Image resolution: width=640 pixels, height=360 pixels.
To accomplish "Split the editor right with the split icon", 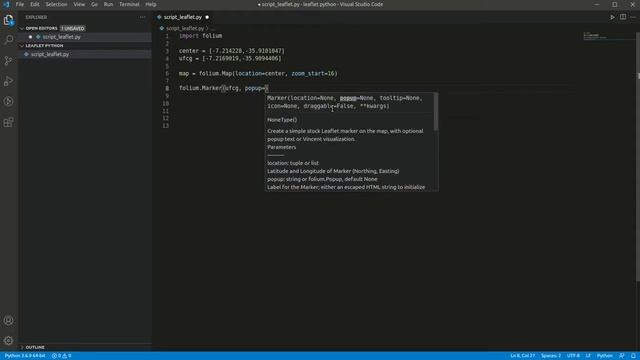I will pos(623,17).
